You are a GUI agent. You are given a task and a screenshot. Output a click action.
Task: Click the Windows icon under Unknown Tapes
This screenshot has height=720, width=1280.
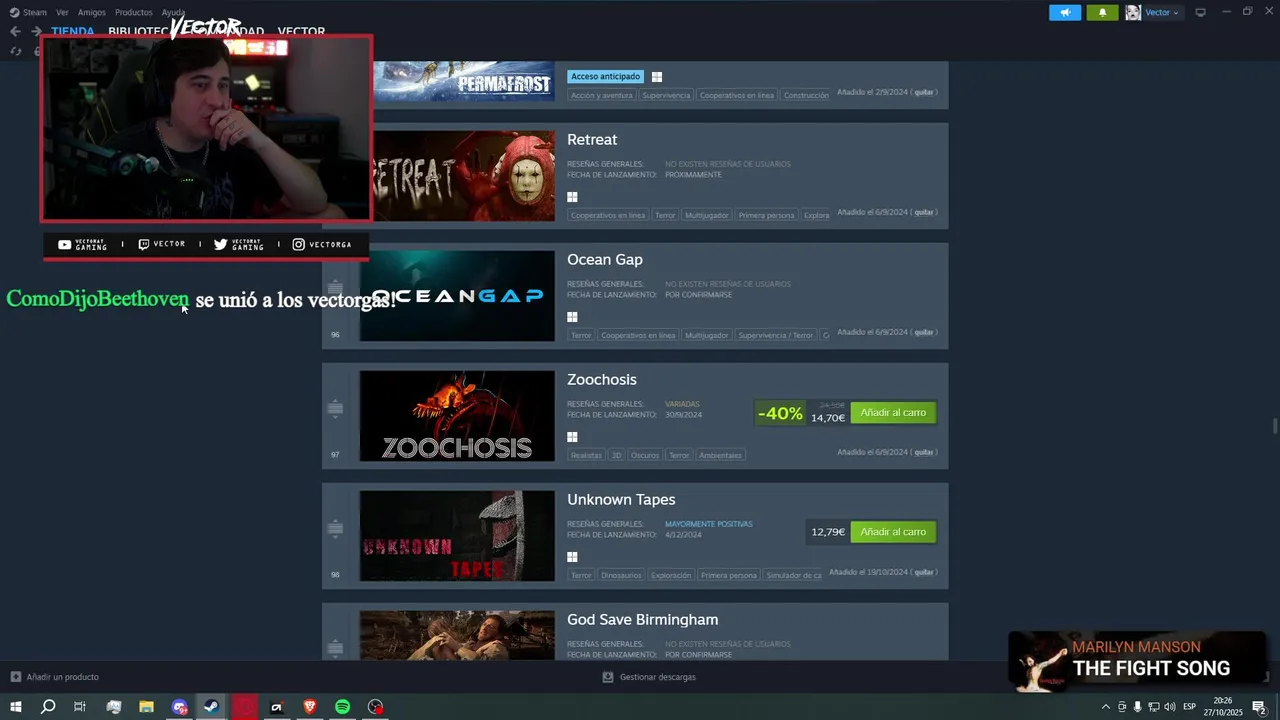[572, 557]
